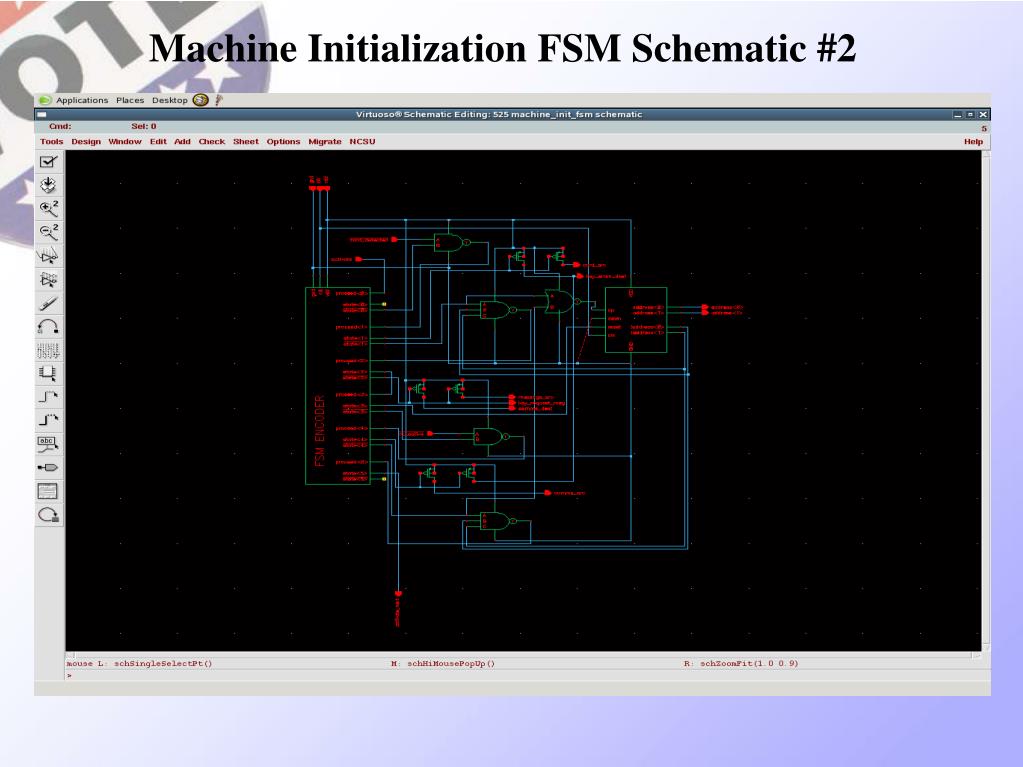Viewport: 1023px width, 767px height.
Task: Select the Add Instance tool icon
Action: click(48, 374)
